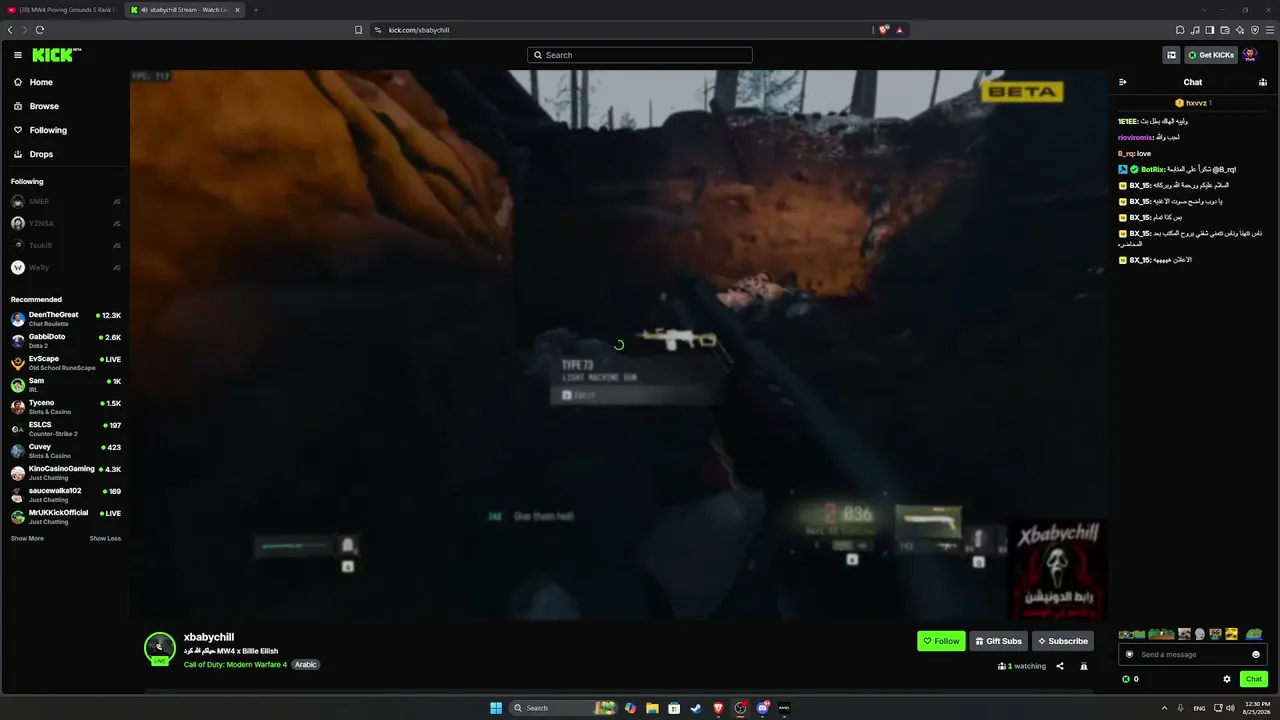1280x720 pixels.
Task: Open Brave Shields icon in address bar
Action: click(883, 30)
